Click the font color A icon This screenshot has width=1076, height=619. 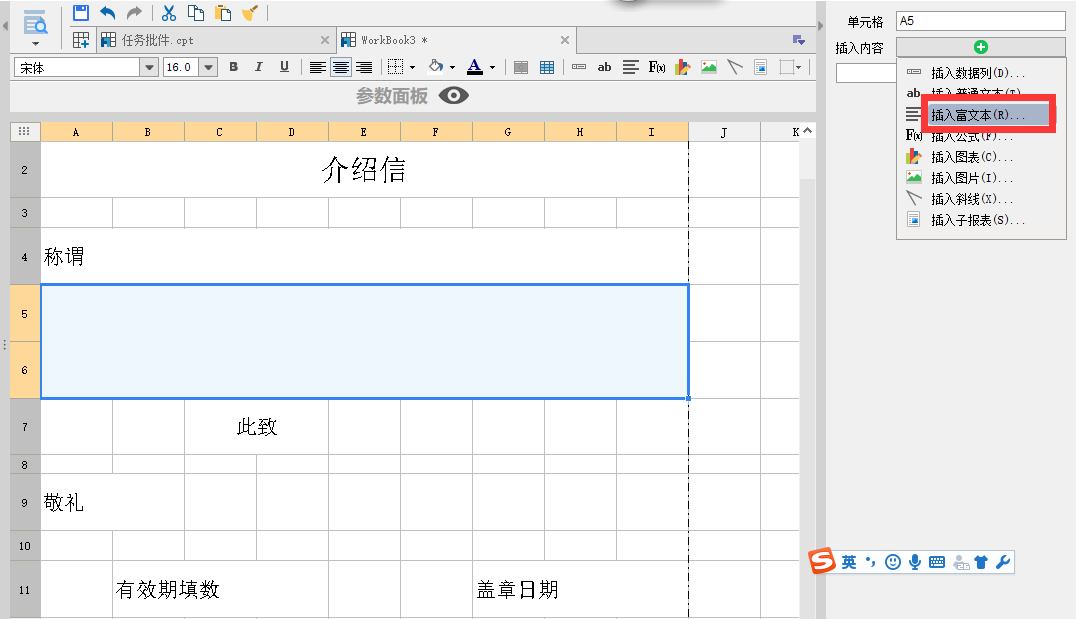(x=475, y=67)
